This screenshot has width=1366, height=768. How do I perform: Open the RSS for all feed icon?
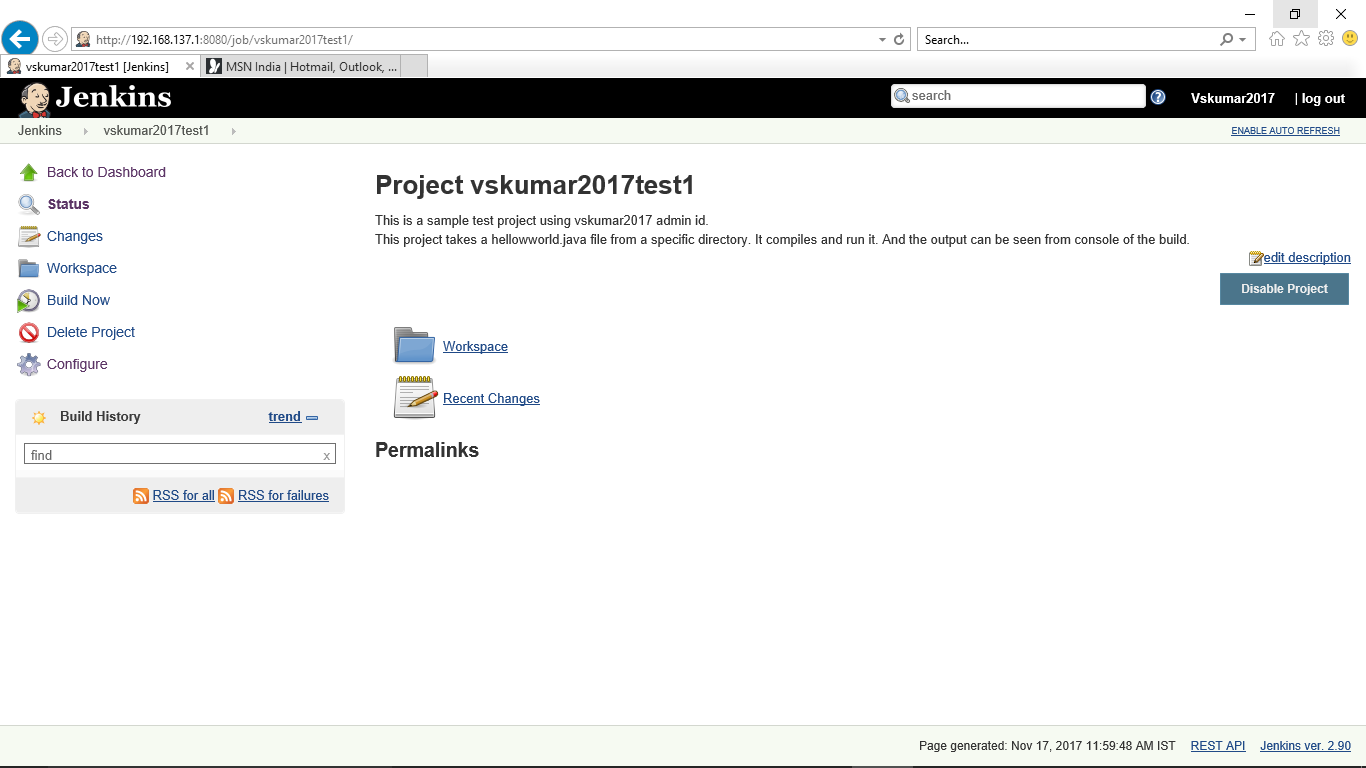[141, 495]
